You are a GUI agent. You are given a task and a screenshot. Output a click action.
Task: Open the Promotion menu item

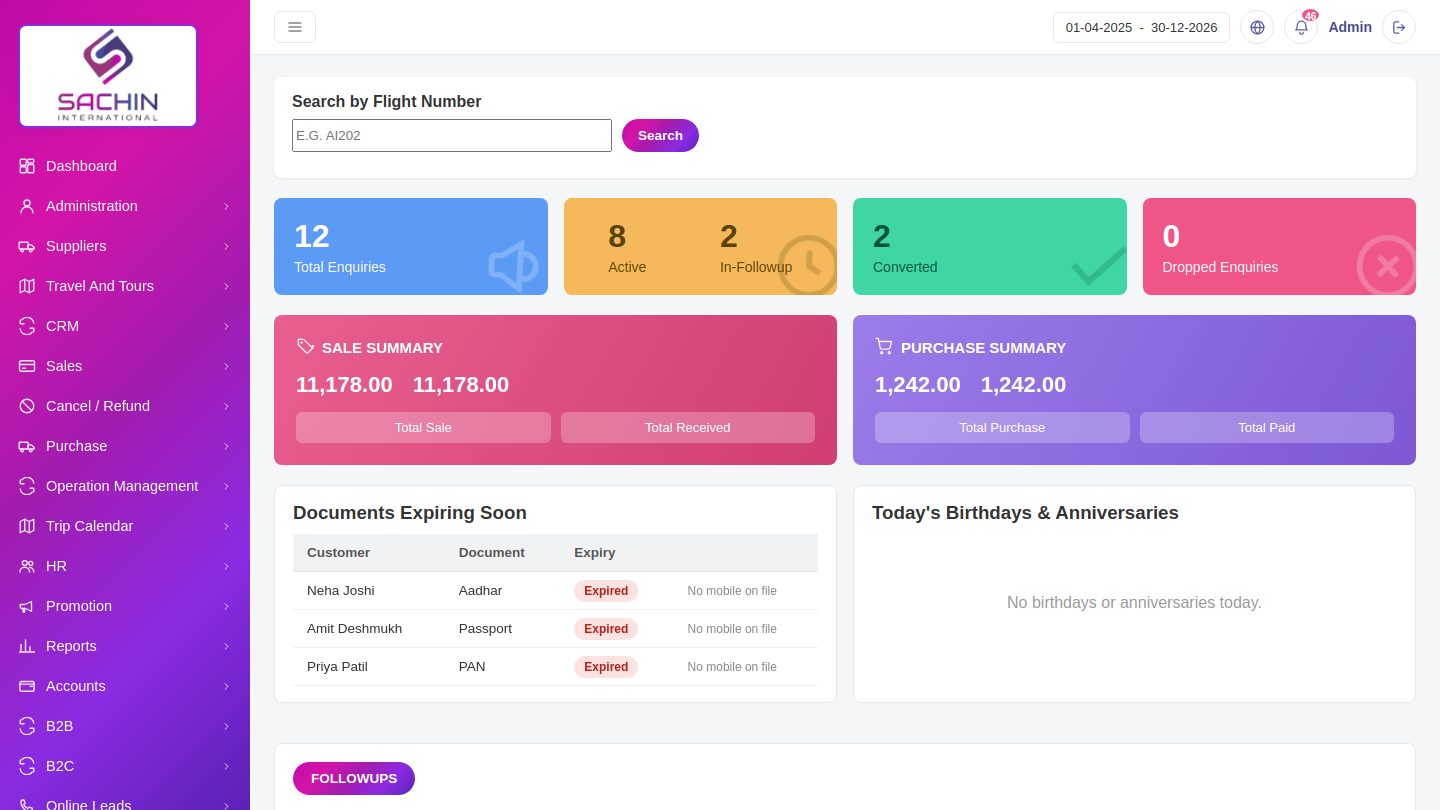[125, 606]
